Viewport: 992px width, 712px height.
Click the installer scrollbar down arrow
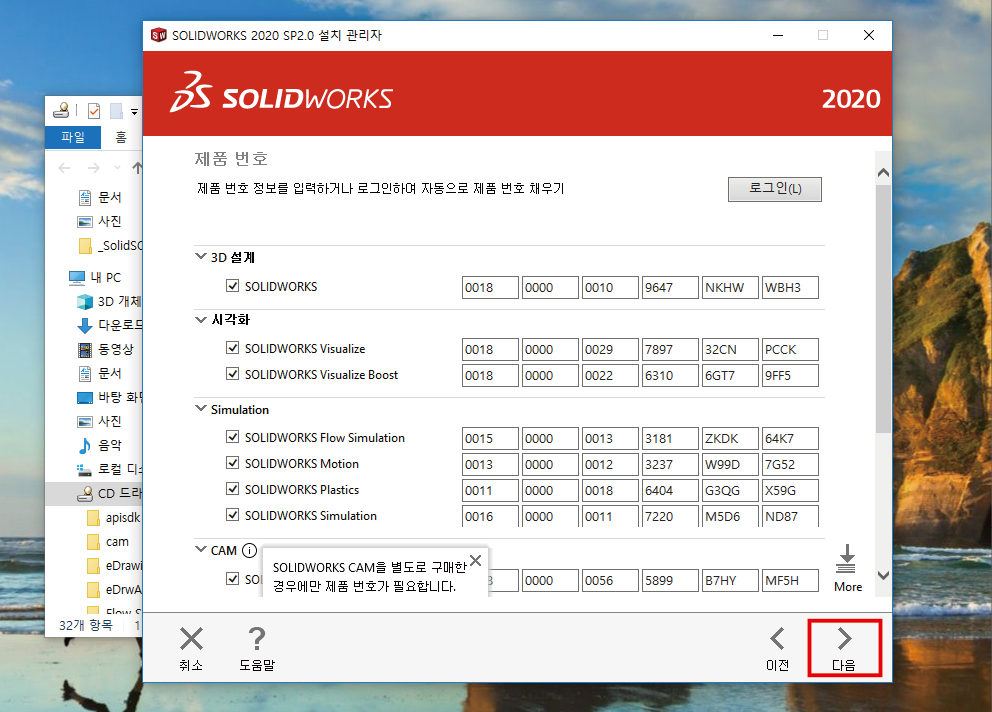883,576
